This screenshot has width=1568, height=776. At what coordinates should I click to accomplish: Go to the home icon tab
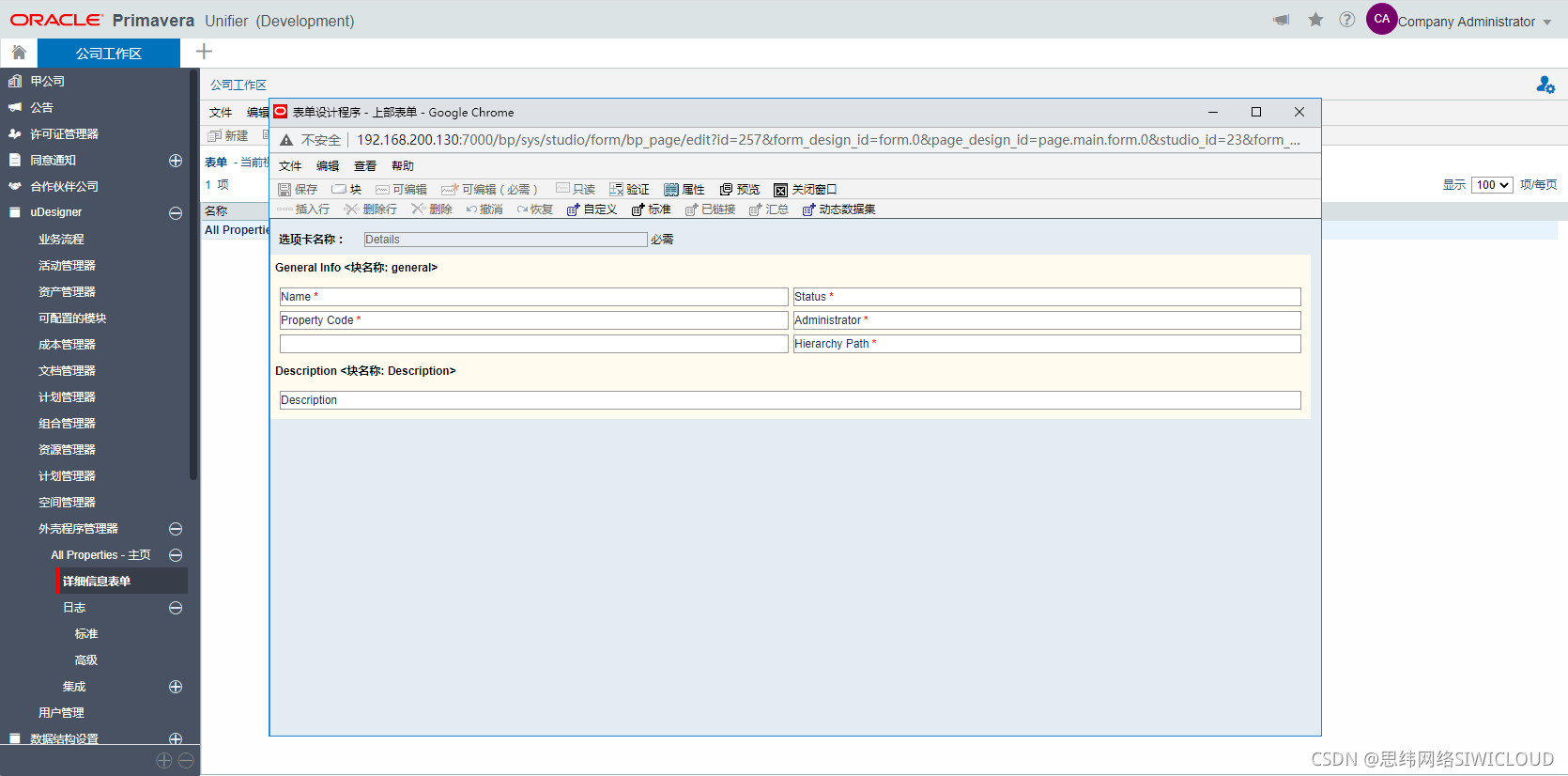tap(19, 53)
